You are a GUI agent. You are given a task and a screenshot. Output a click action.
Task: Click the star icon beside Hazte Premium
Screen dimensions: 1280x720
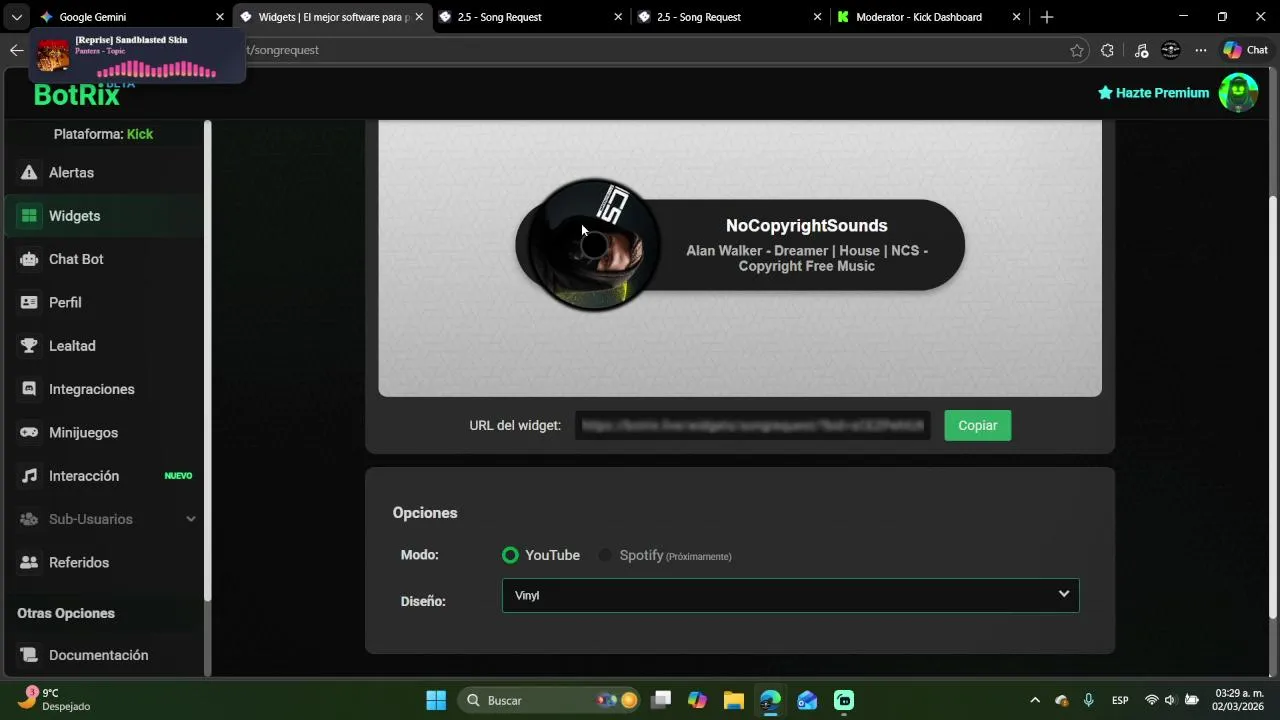pos(1105,92)
